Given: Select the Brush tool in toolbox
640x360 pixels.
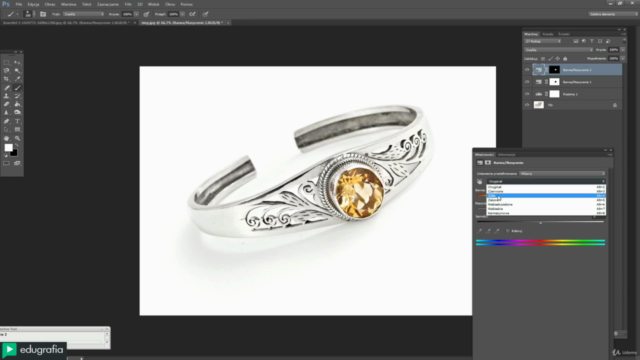Looking at the screenshot, I should pos(17,88).
